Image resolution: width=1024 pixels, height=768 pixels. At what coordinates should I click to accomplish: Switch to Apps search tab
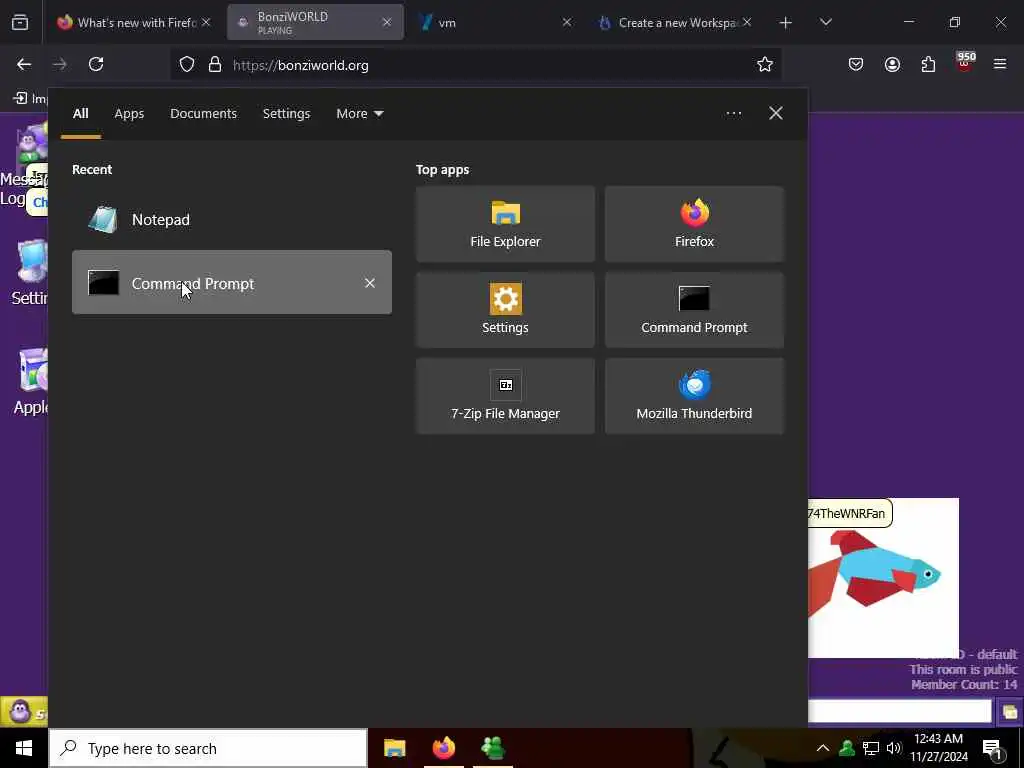129,114
